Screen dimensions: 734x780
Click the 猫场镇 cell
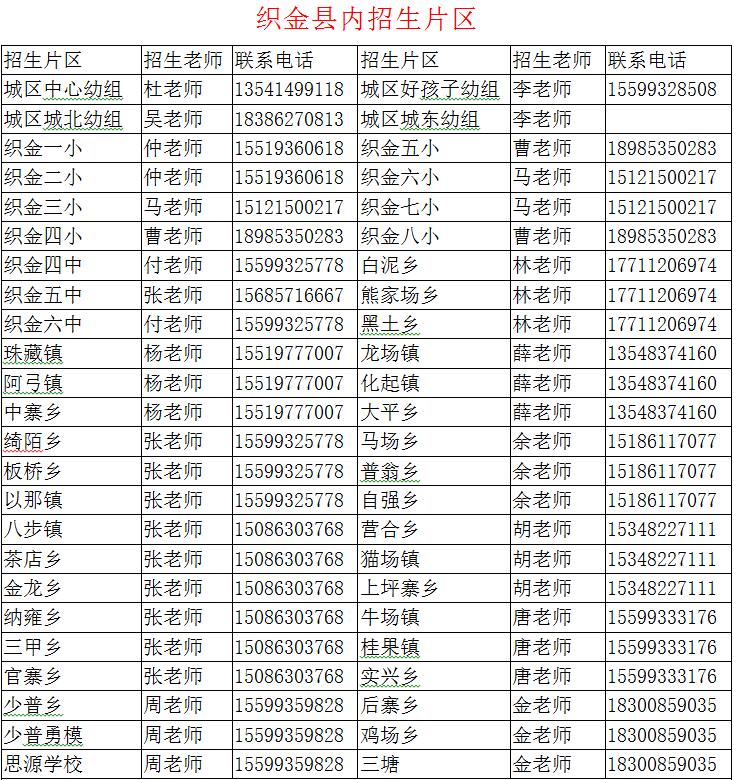tap(434, 559)
